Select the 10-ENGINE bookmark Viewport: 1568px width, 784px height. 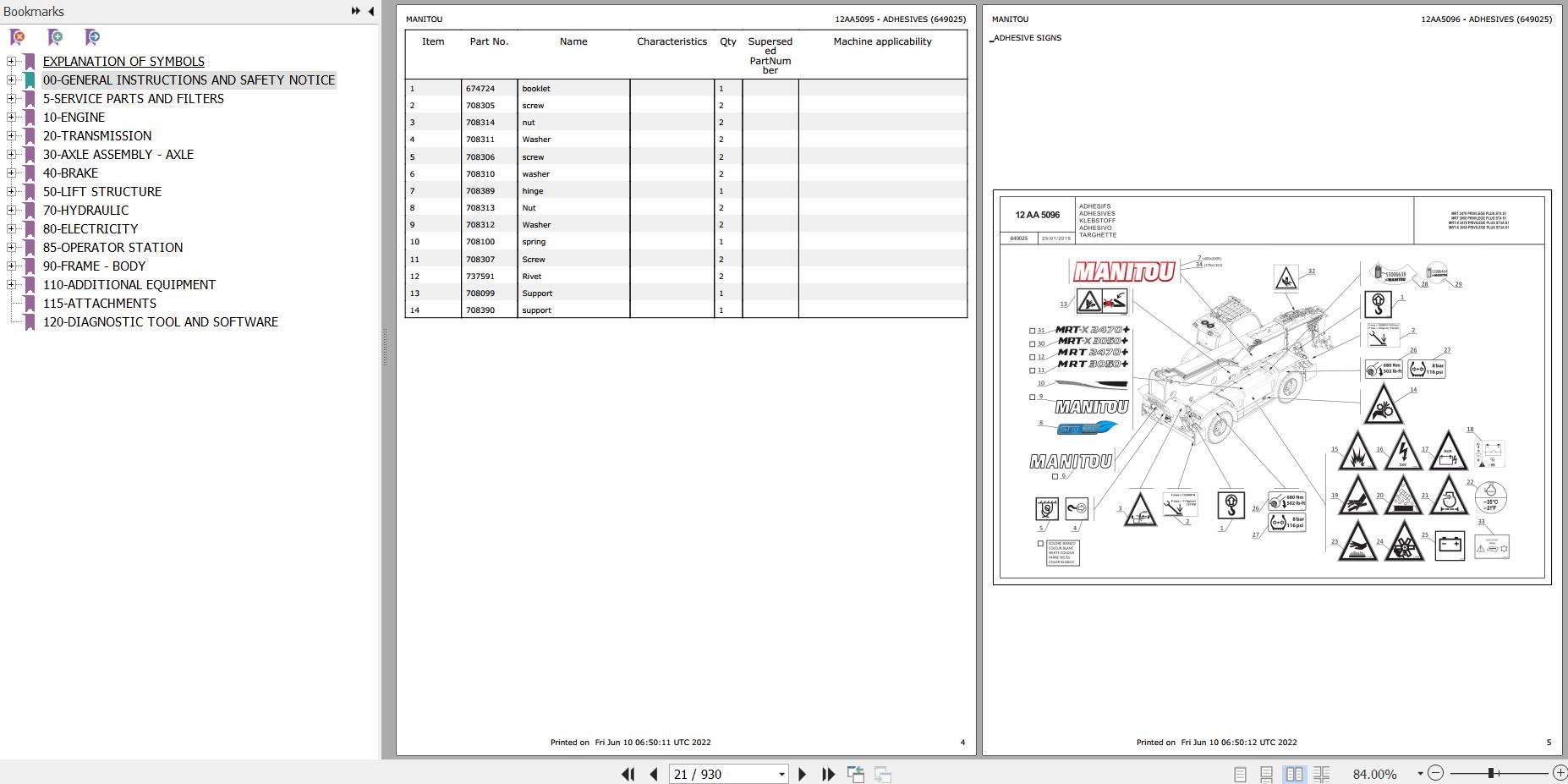coord(74,118)
